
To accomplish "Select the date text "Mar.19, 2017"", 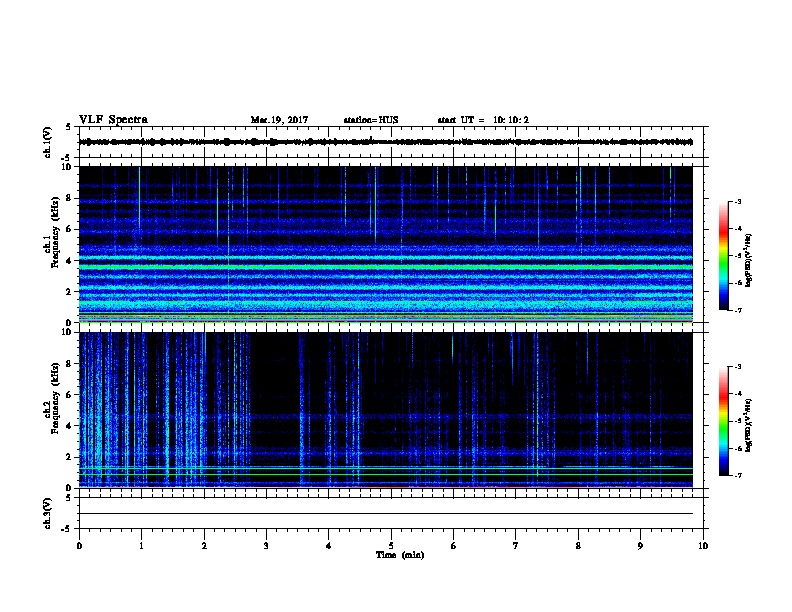I will pyautogui.click(x=279, y=120).
